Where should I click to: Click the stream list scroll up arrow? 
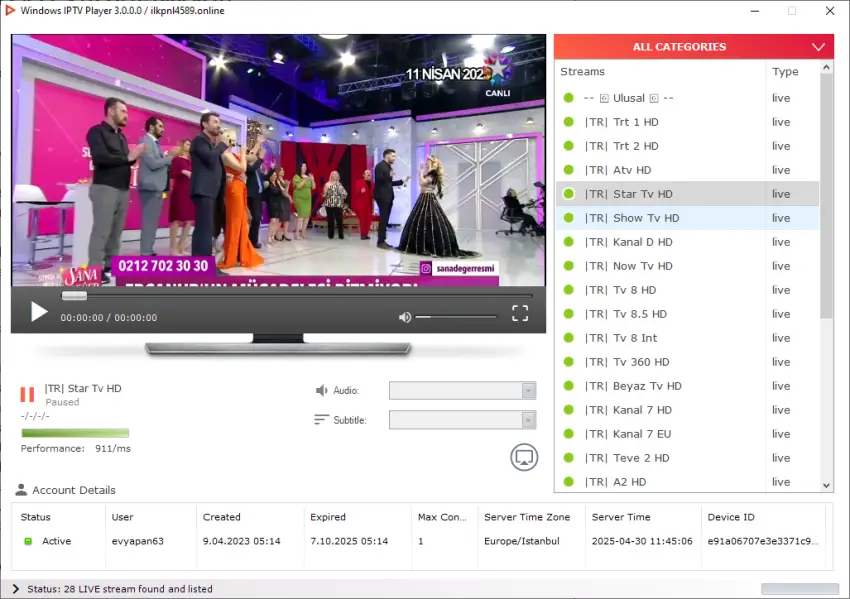tap(826, 67)
